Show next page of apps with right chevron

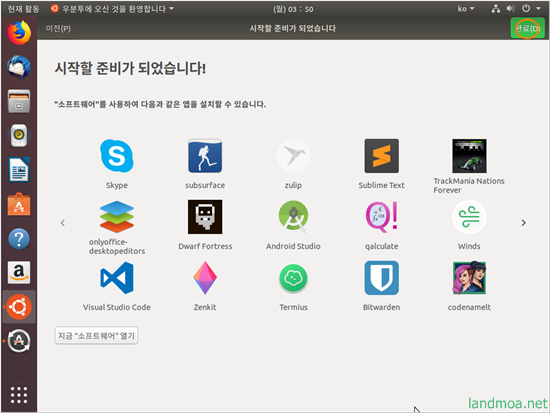(x=523, y=223)
